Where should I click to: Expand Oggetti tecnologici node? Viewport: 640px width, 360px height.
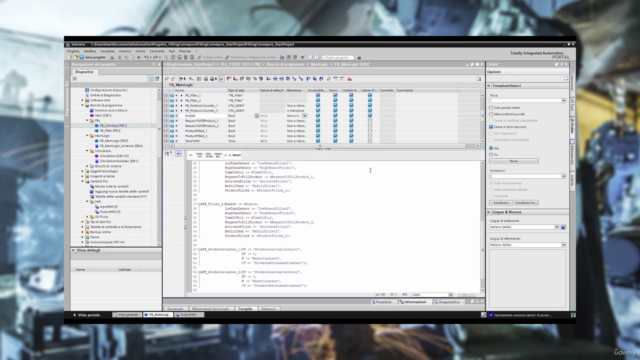pos(82,171)
